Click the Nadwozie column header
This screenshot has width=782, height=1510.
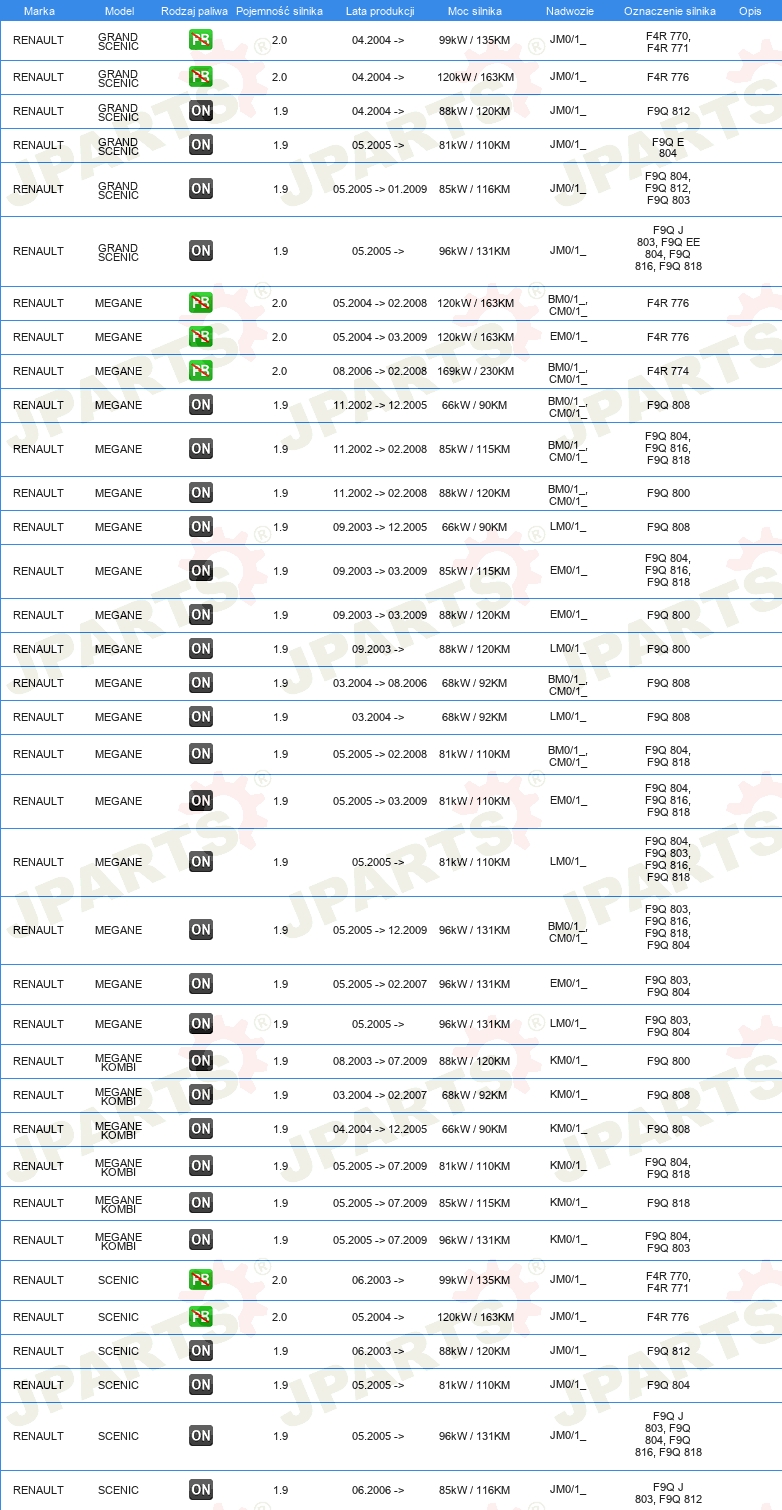tap(569, 11)
